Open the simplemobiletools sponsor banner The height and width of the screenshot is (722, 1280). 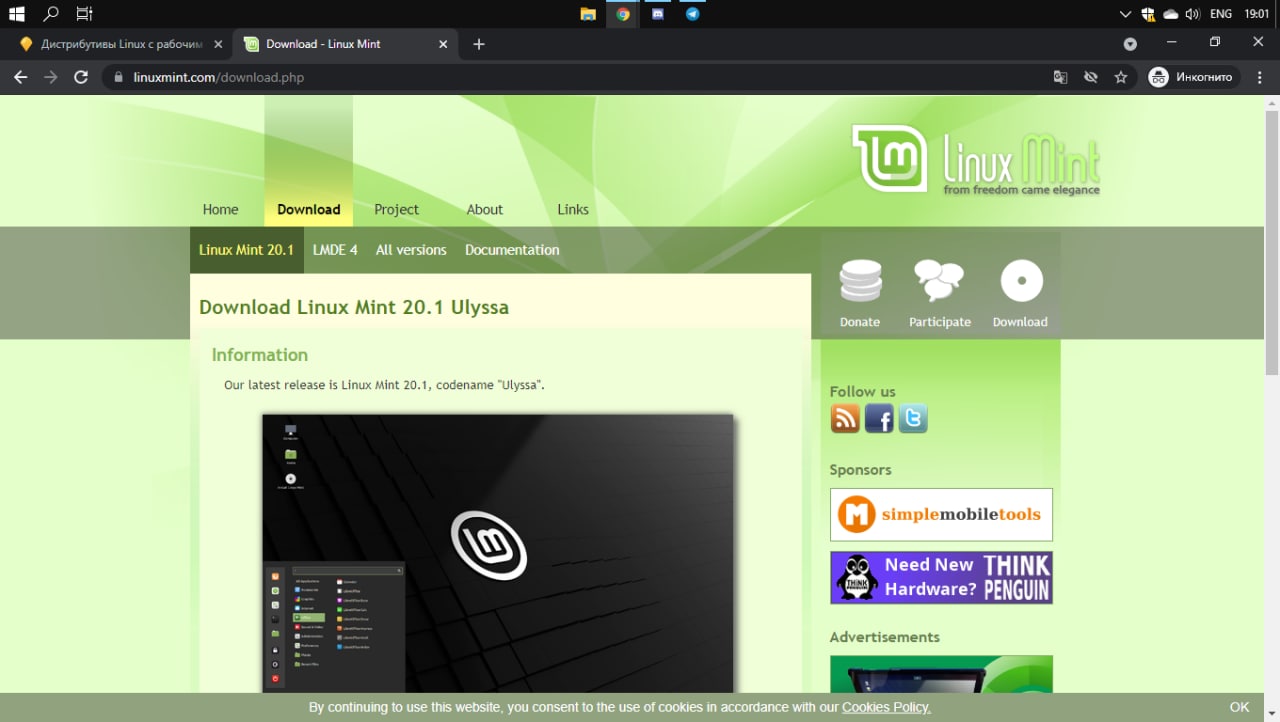tap(941, 515)
